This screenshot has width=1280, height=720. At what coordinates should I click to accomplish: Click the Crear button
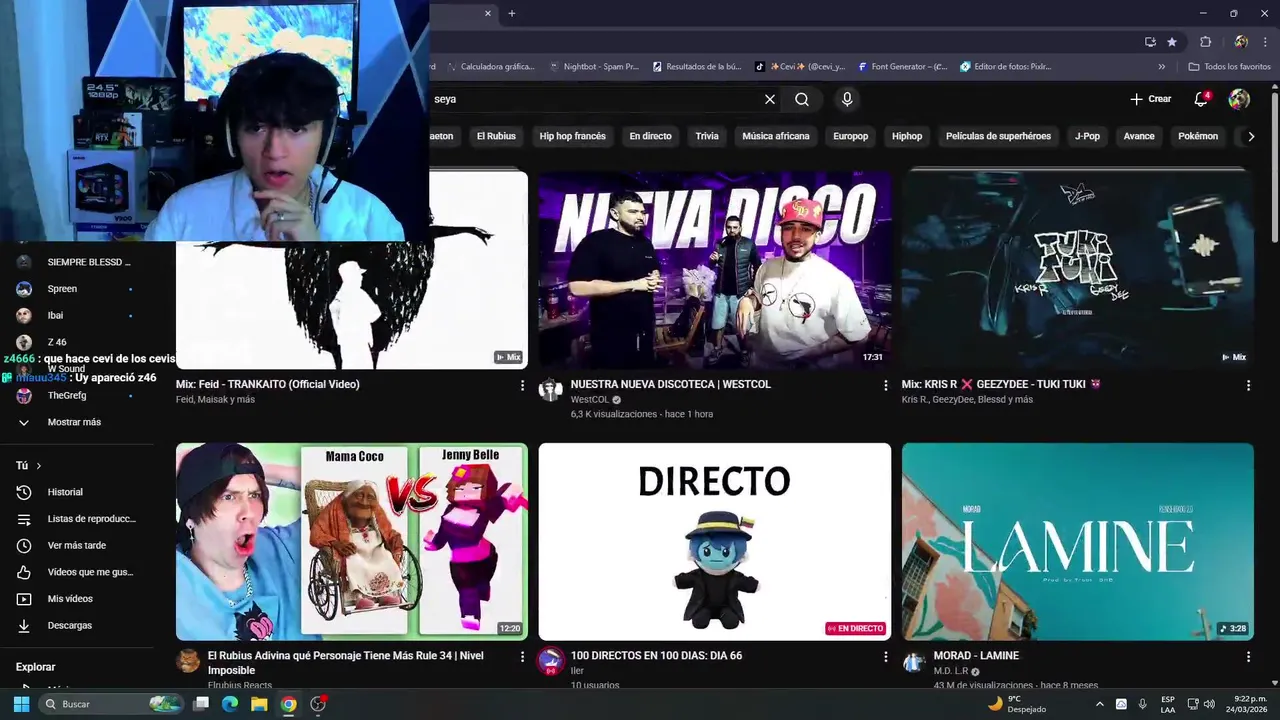click(x=1151, y=99)
